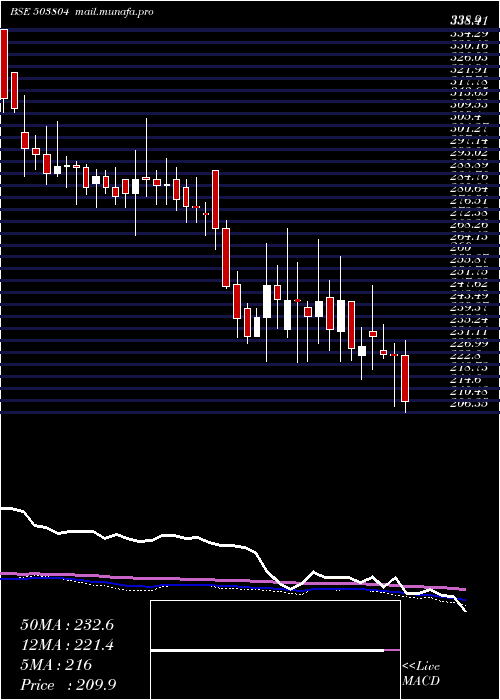Click the mail.munafa.pro watermark text
The image size is (500, 700).
[112, 12]
